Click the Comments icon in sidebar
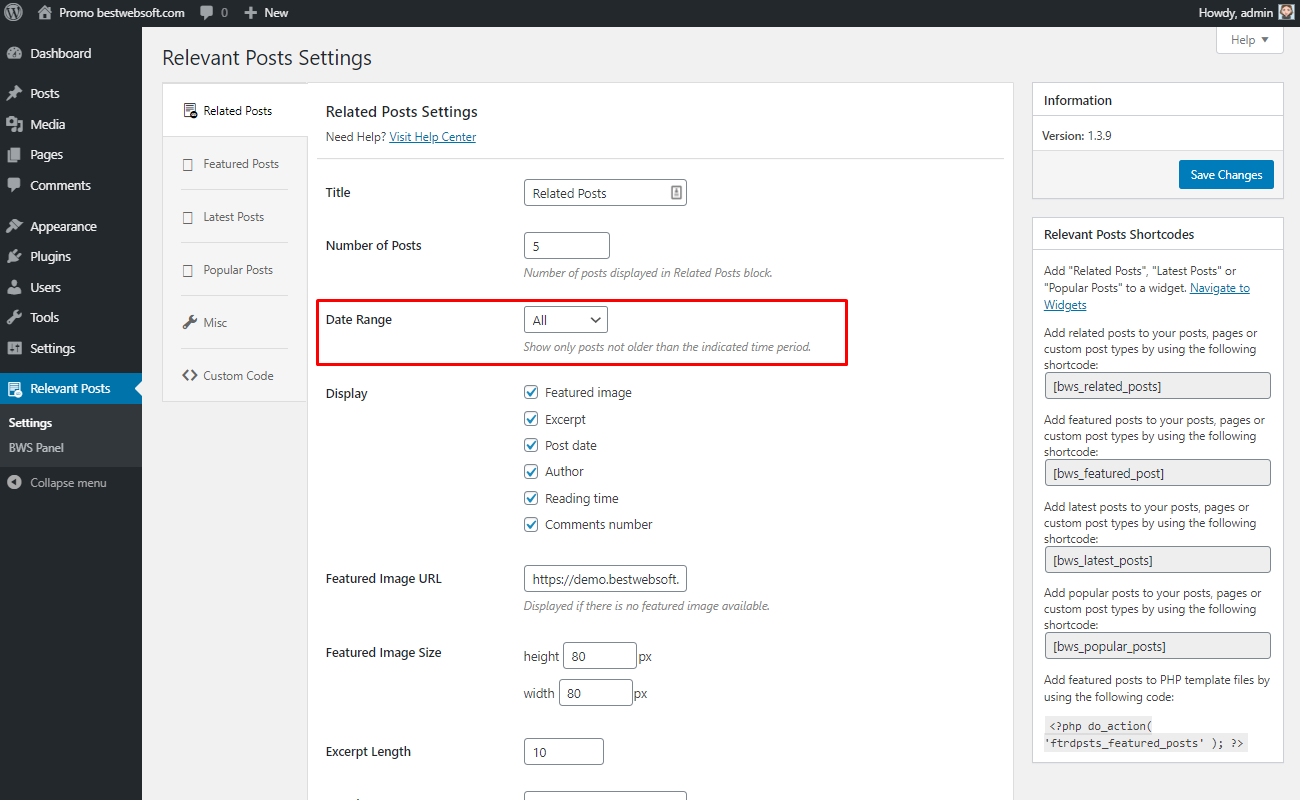Screen dimensions: 1300x800 coord(14,185)
